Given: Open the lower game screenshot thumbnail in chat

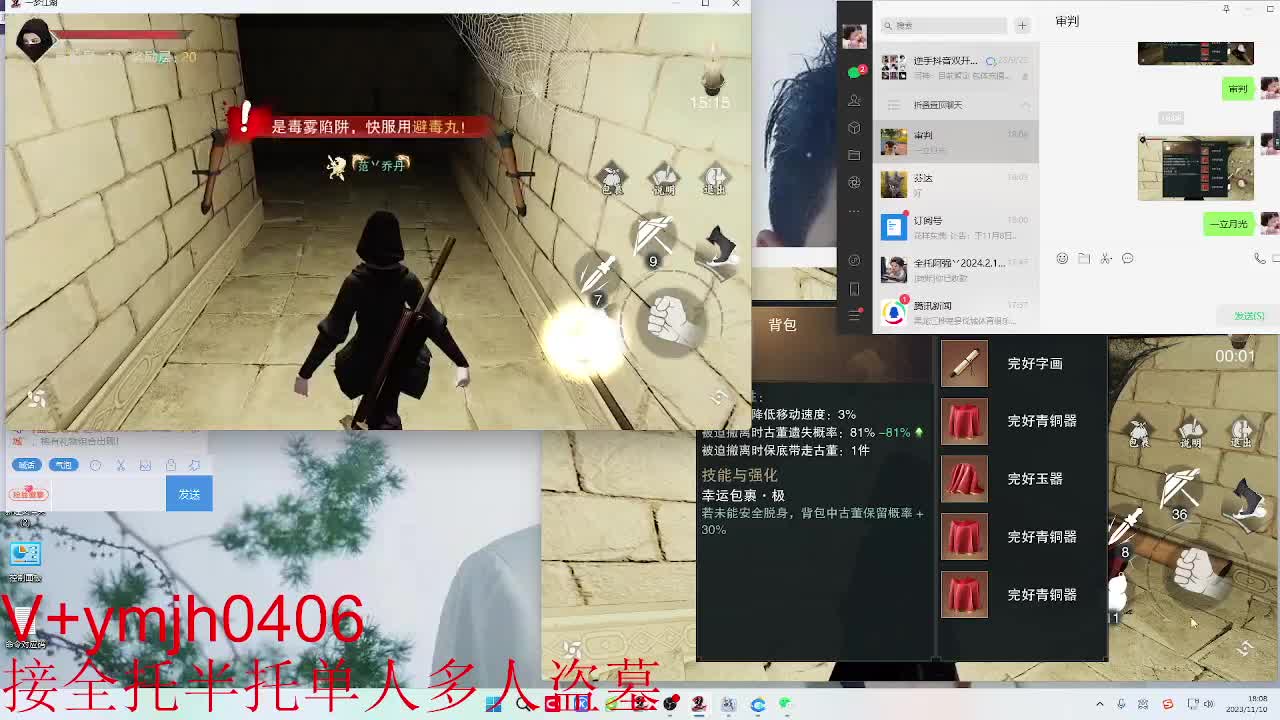Looking at the screenshot, I should (1195, 167).
